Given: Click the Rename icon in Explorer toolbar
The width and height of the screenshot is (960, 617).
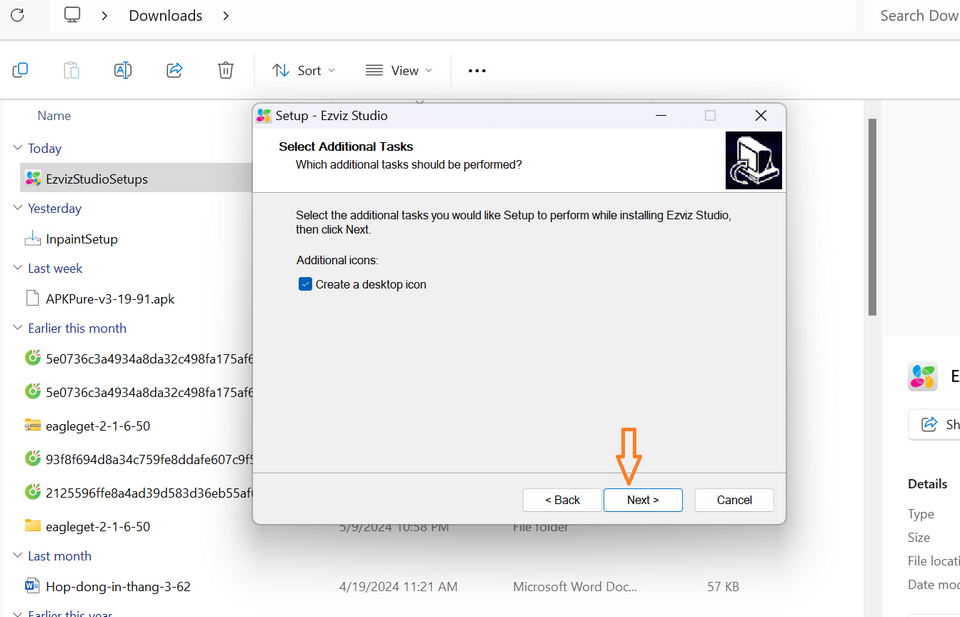Looking at the screenshot, I should click(123, 70).
